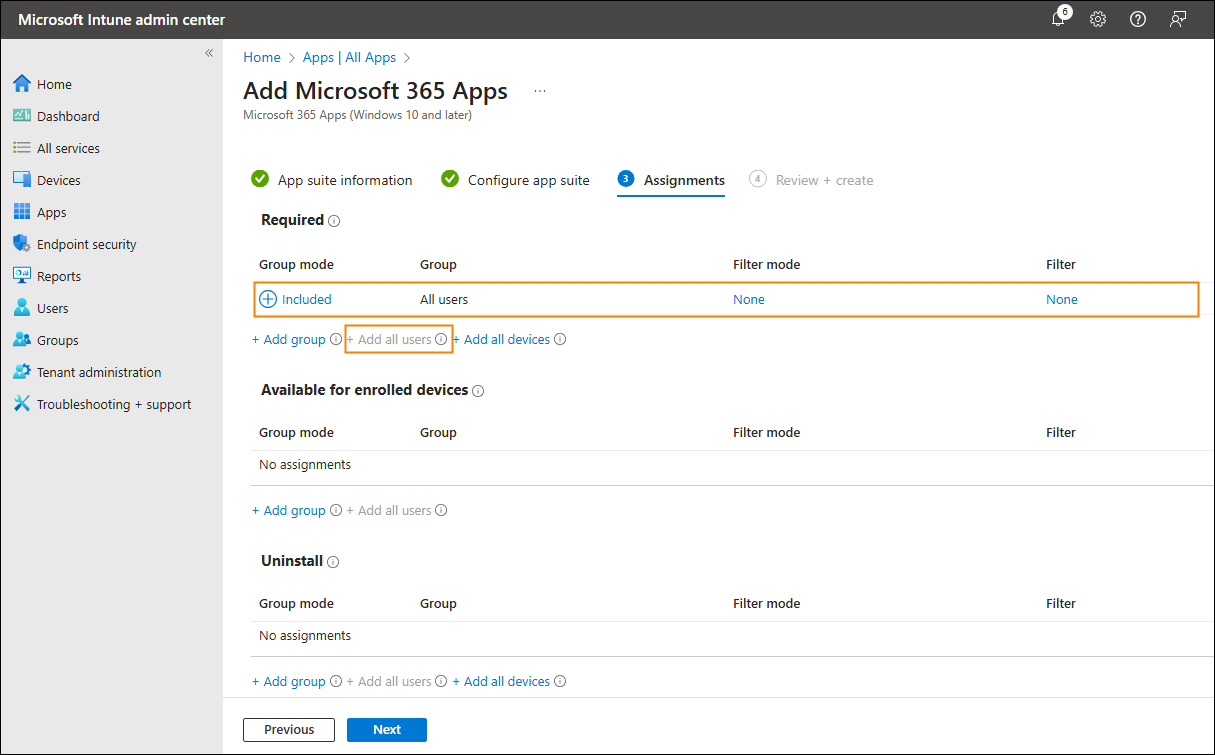Image resolution: width=1215 pixels, height=755 pixels.
Task: Switch to the Configure app suite step
Action: [528, 180]
